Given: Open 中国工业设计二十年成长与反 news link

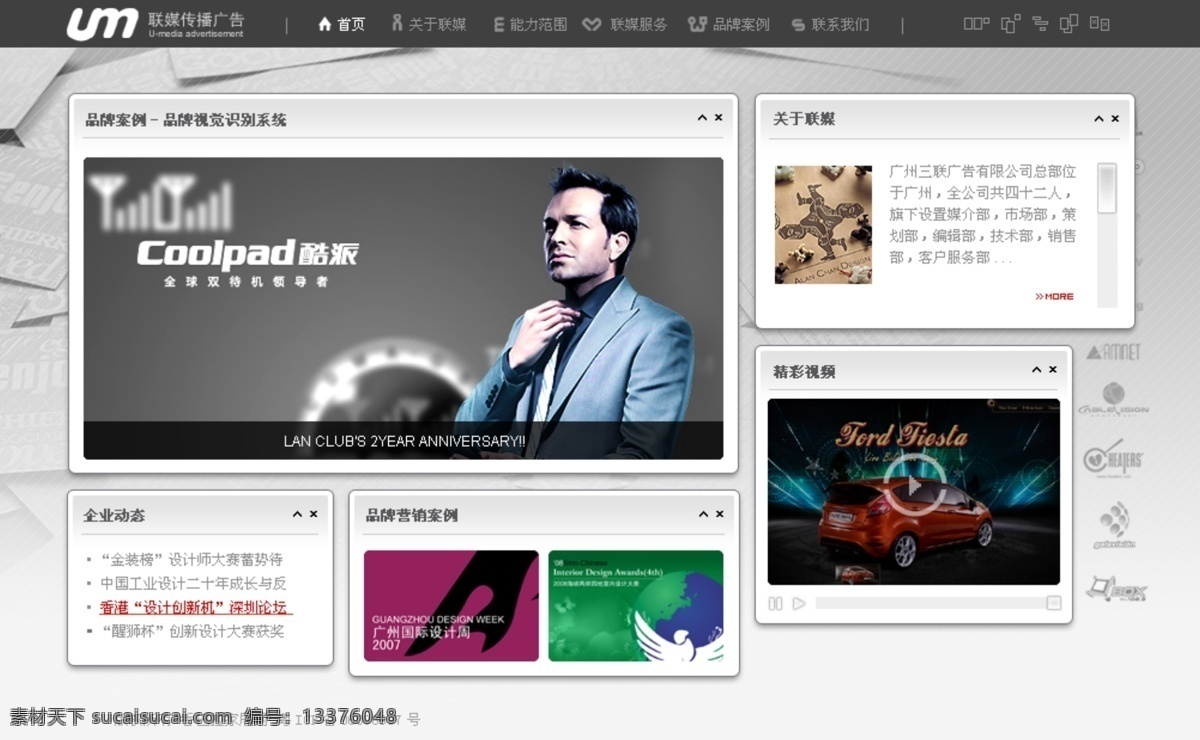Looking at the screenshot, I should pos(194,583).
